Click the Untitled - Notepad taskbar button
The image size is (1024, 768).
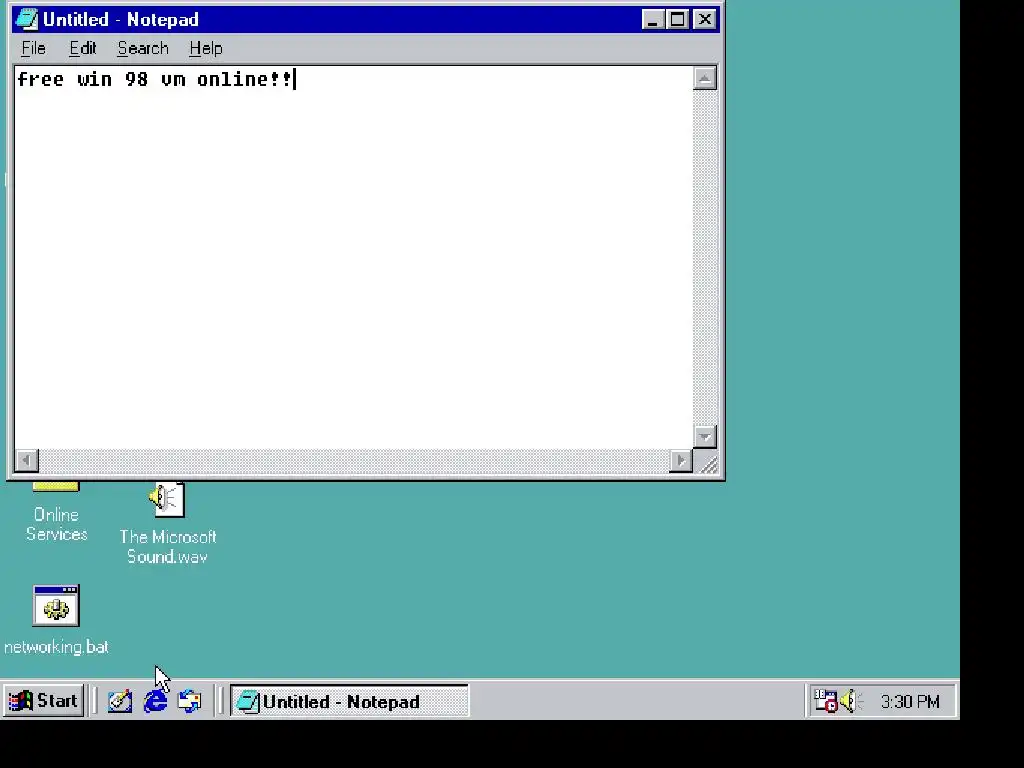pos(349,701)
